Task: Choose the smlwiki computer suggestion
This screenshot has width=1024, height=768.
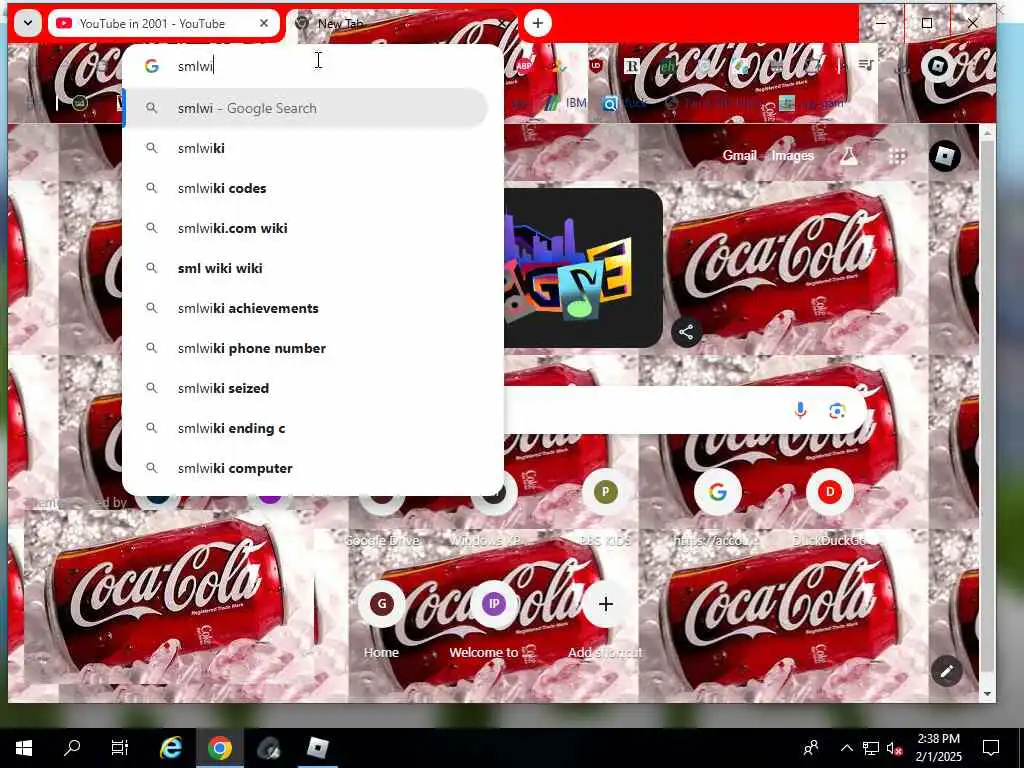Action: pos(306,468)
